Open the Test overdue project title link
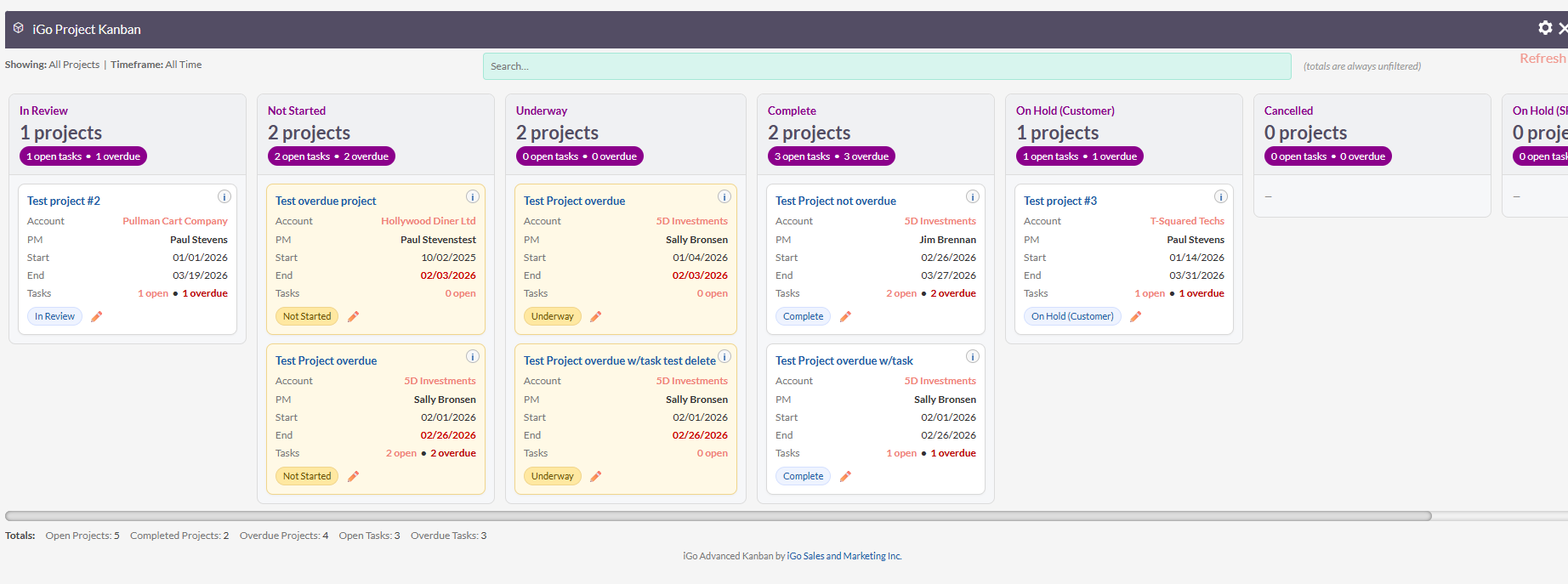 coord(326,201)
